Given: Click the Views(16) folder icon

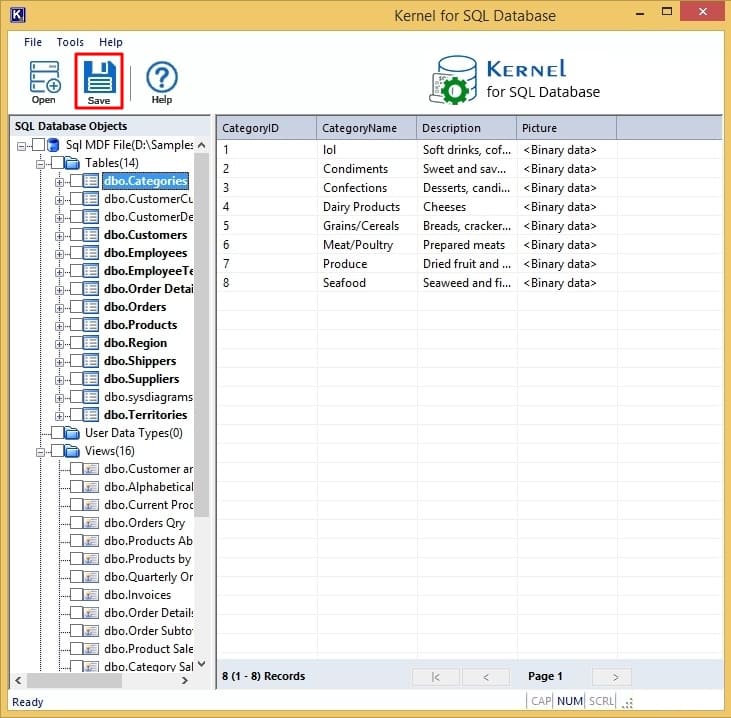Looking at the screenshot, I should (x=72, y=451).
